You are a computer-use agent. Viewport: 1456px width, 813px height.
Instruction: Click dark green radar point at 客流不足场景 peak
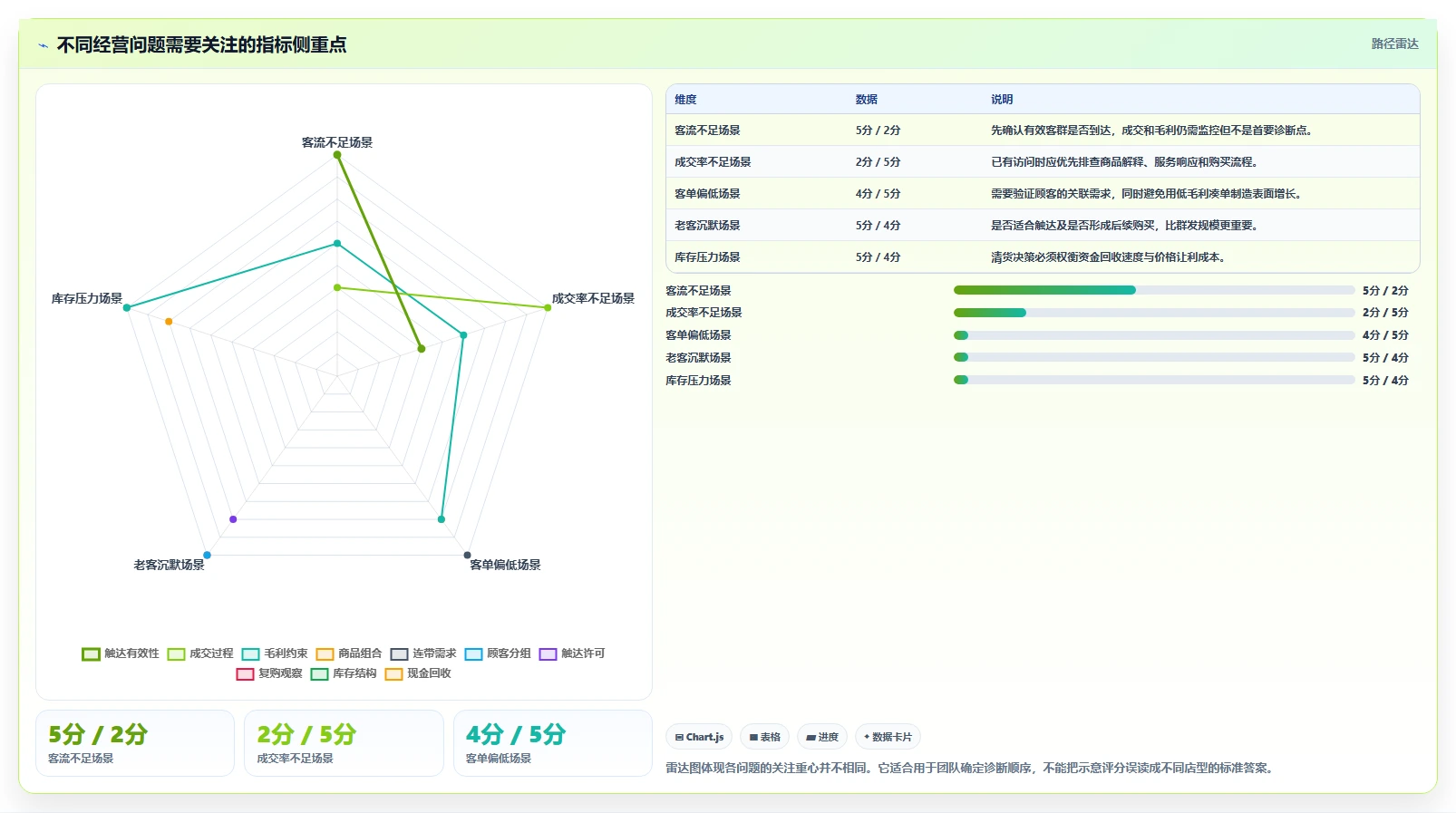pyautogui.click(x=337, y=155)
